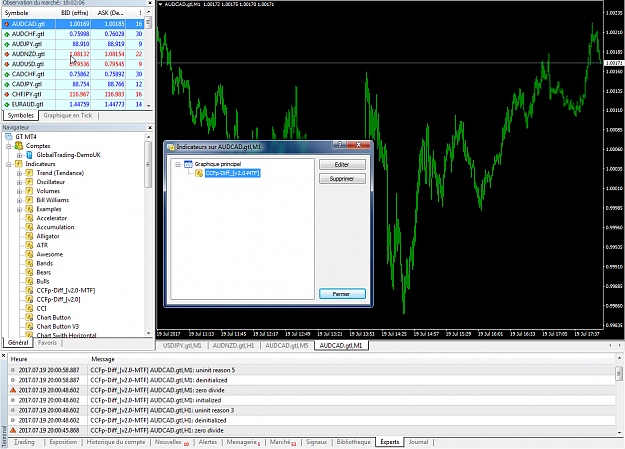This screenshot has height=449, width=625.
Task: Select the Bulls indicator
Action: click(43, 282)
